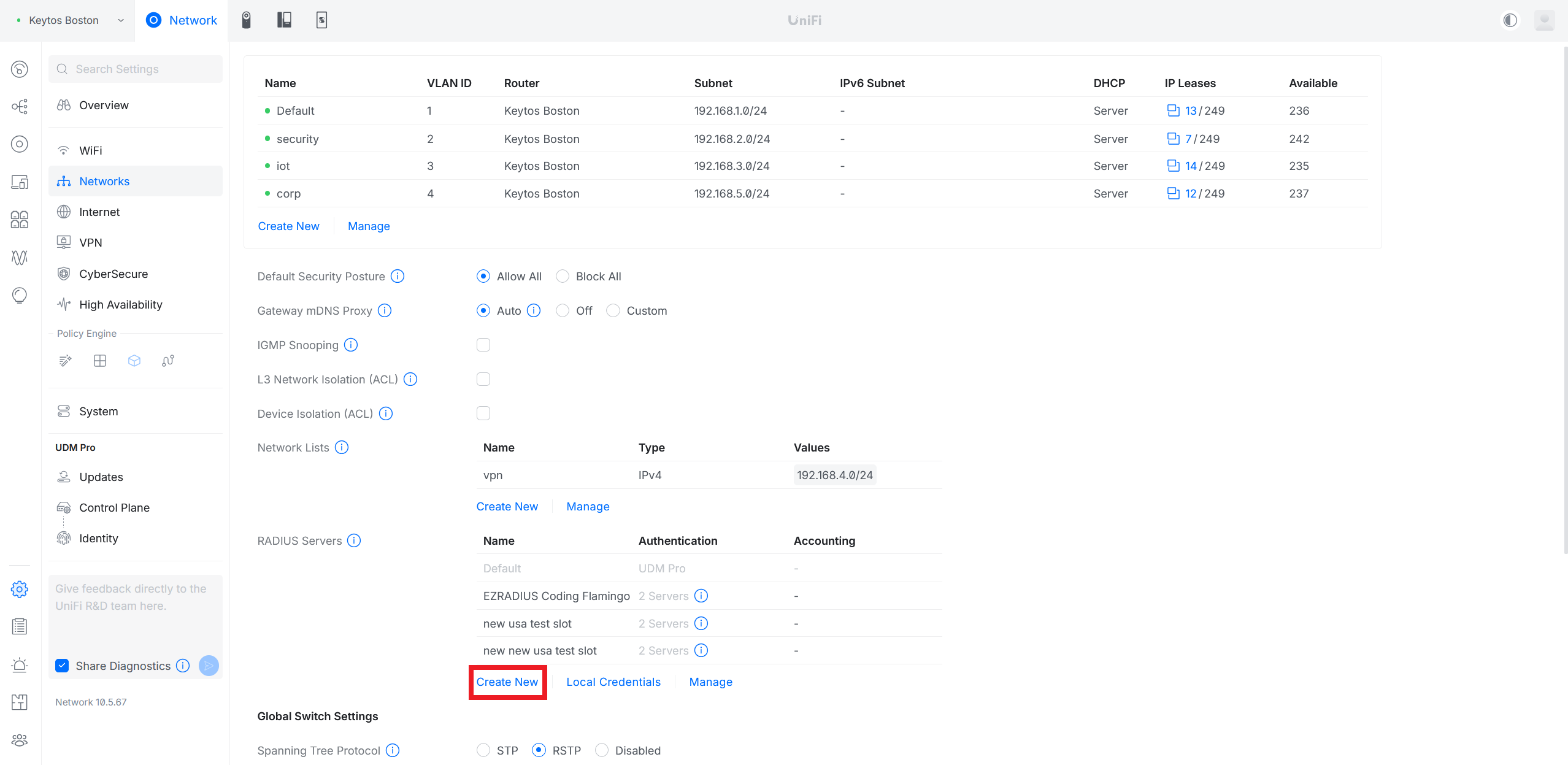Open the CyberSecure settings section
The width and height of the screenshot is (1568, 765).
(136, 274)
